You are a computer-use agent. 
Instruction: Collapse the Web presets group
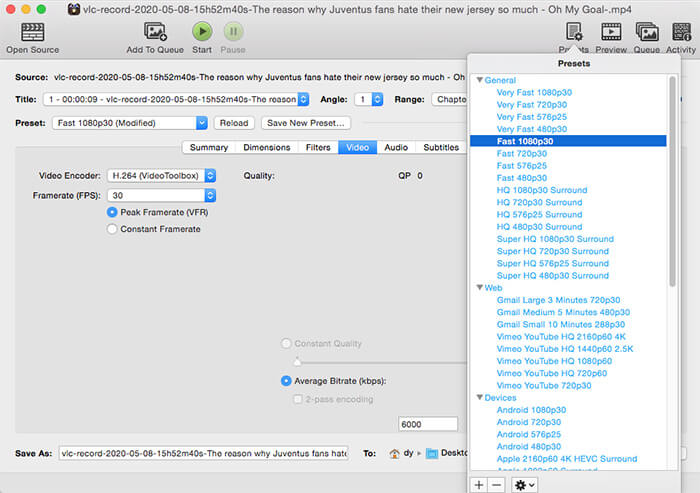(x=479, y=288)
